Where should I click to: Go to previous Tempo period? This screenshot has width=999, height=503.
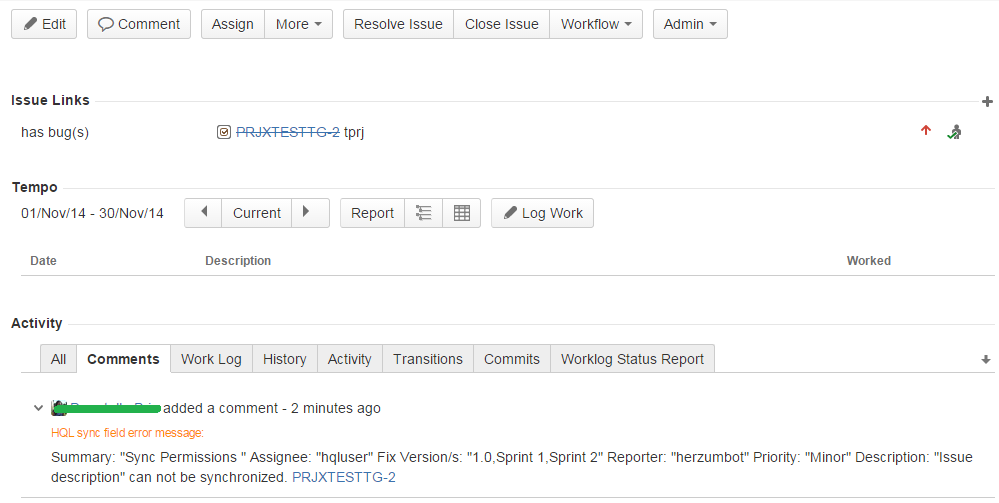203,213
